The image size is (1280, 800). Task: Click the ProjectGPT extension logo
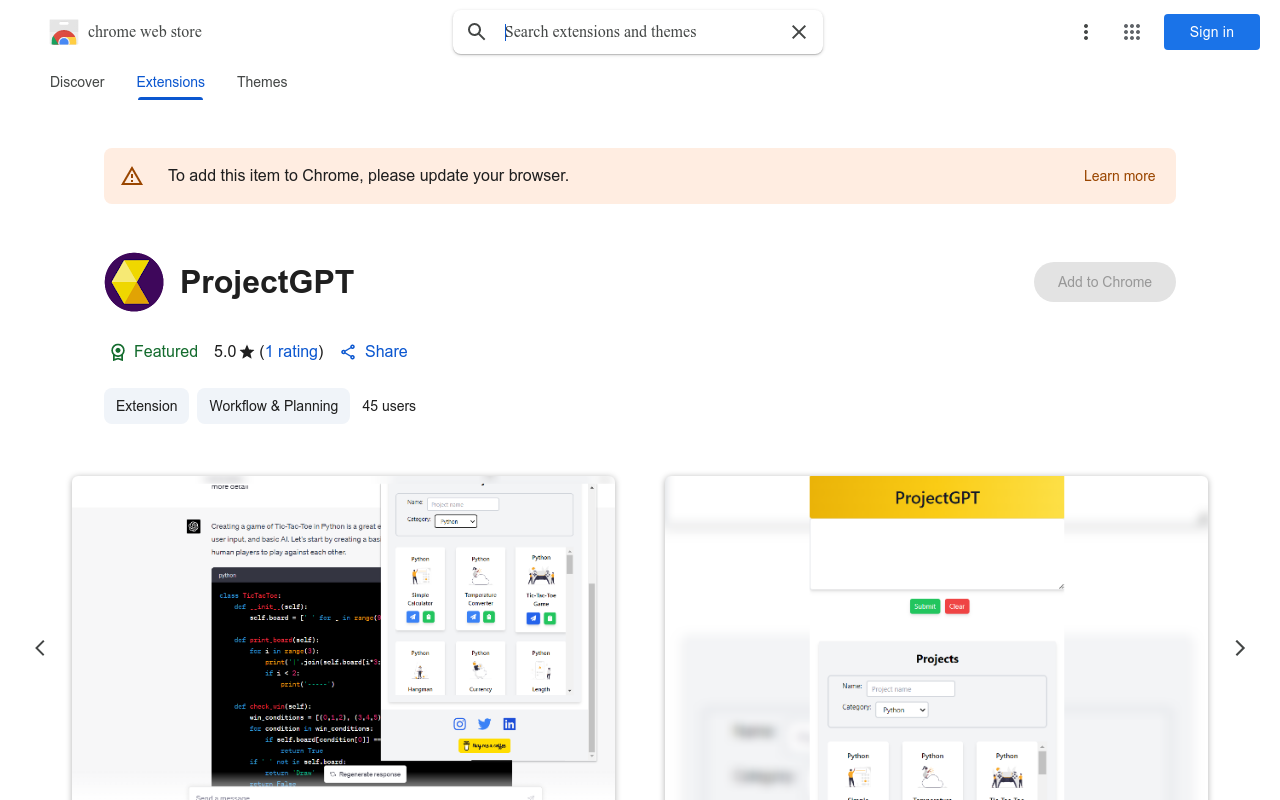click(134, 282)
